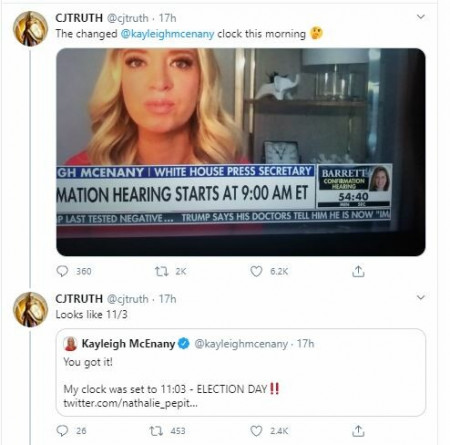Share the 'Looks like 11/3' tweet
The image size is (450, 445).
358,431
